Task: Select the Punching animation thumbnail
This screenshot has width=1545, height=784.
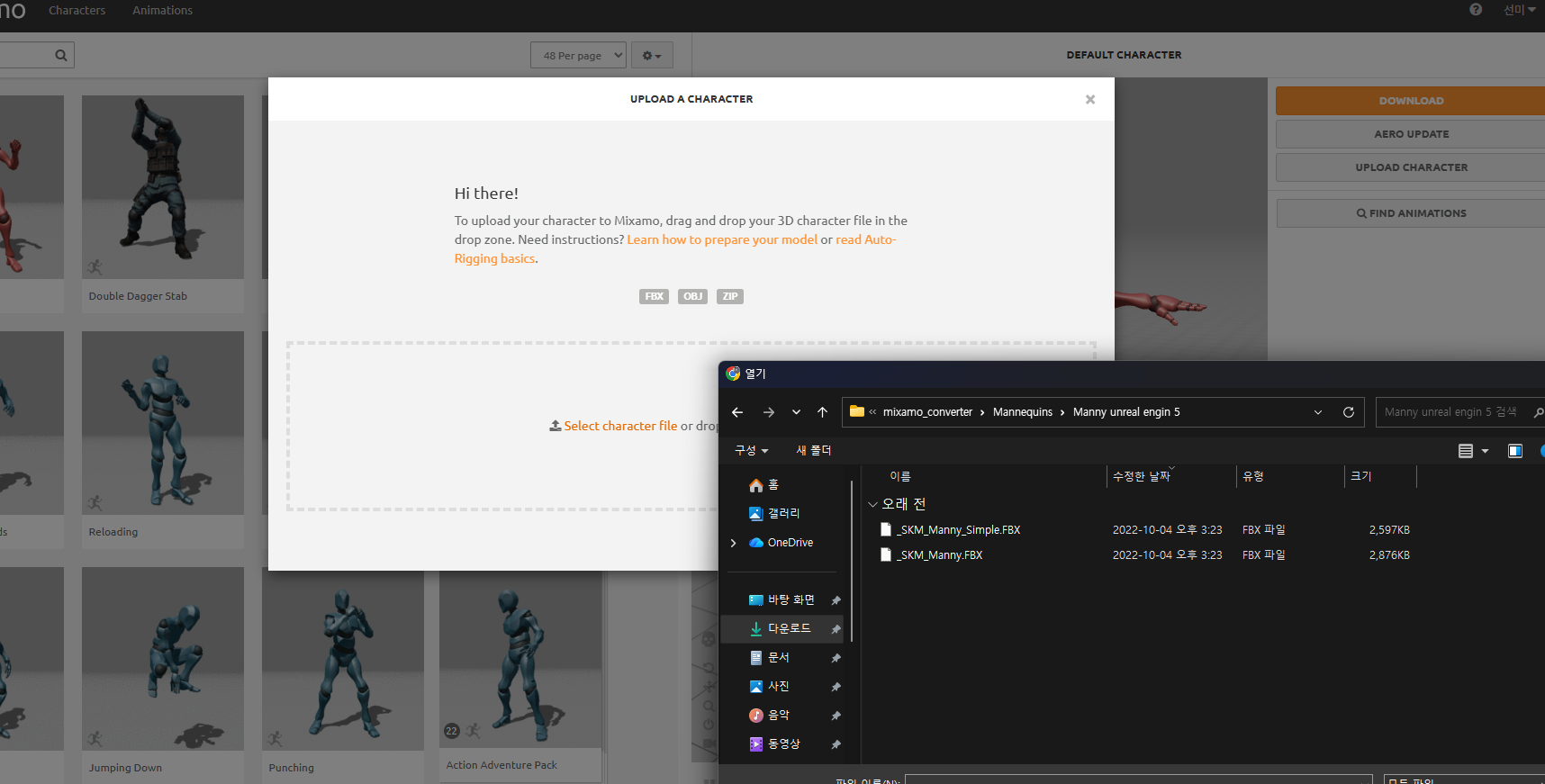Action: coord(343,661)
